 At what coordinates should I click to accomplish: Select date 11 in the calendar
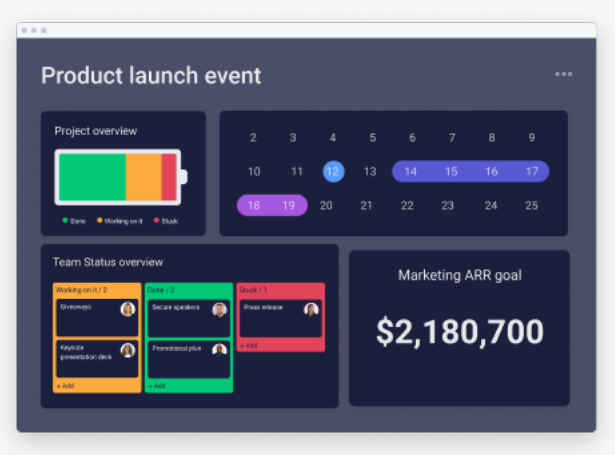[297, 171]
